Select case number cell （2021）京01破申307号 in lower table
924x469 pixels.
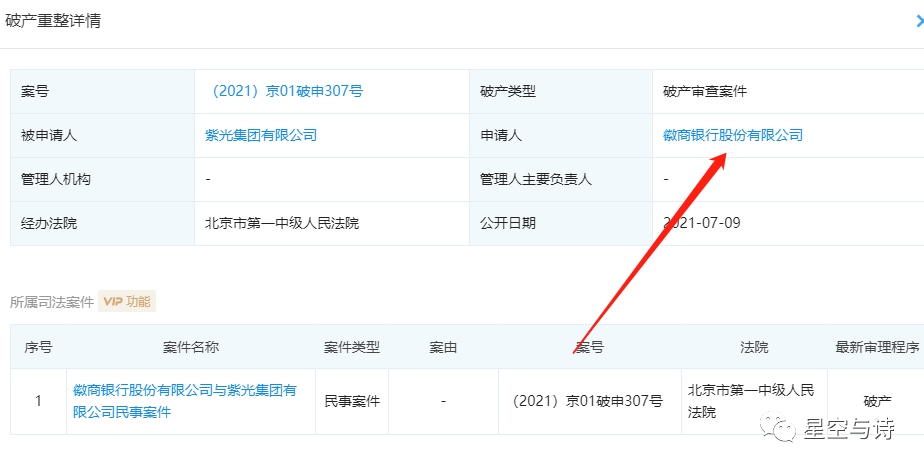click(x=590, y=401)
